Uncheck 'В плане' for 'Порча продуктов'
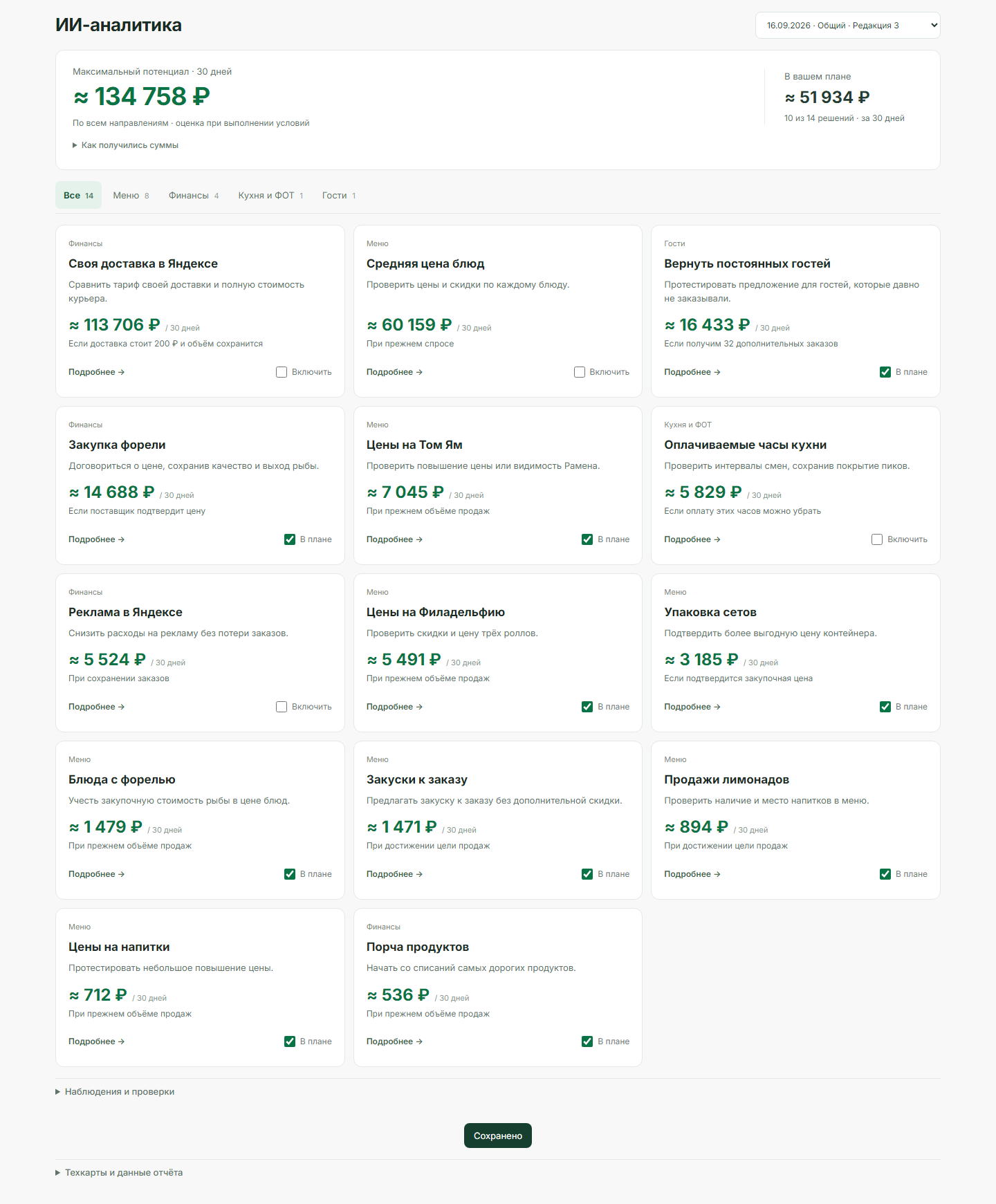 587,1041
